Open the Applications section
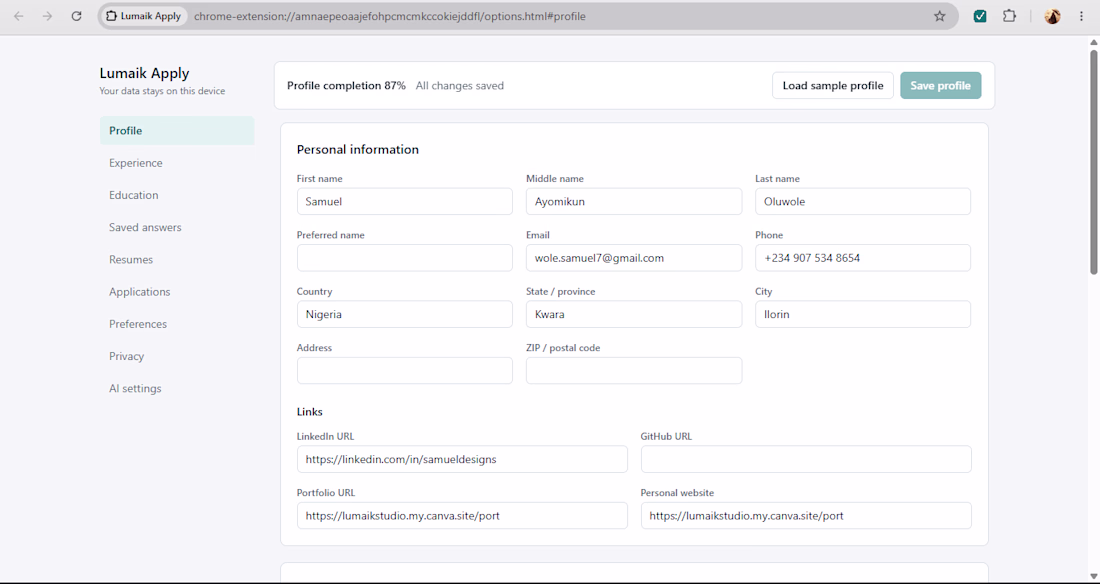 point(177,292)
